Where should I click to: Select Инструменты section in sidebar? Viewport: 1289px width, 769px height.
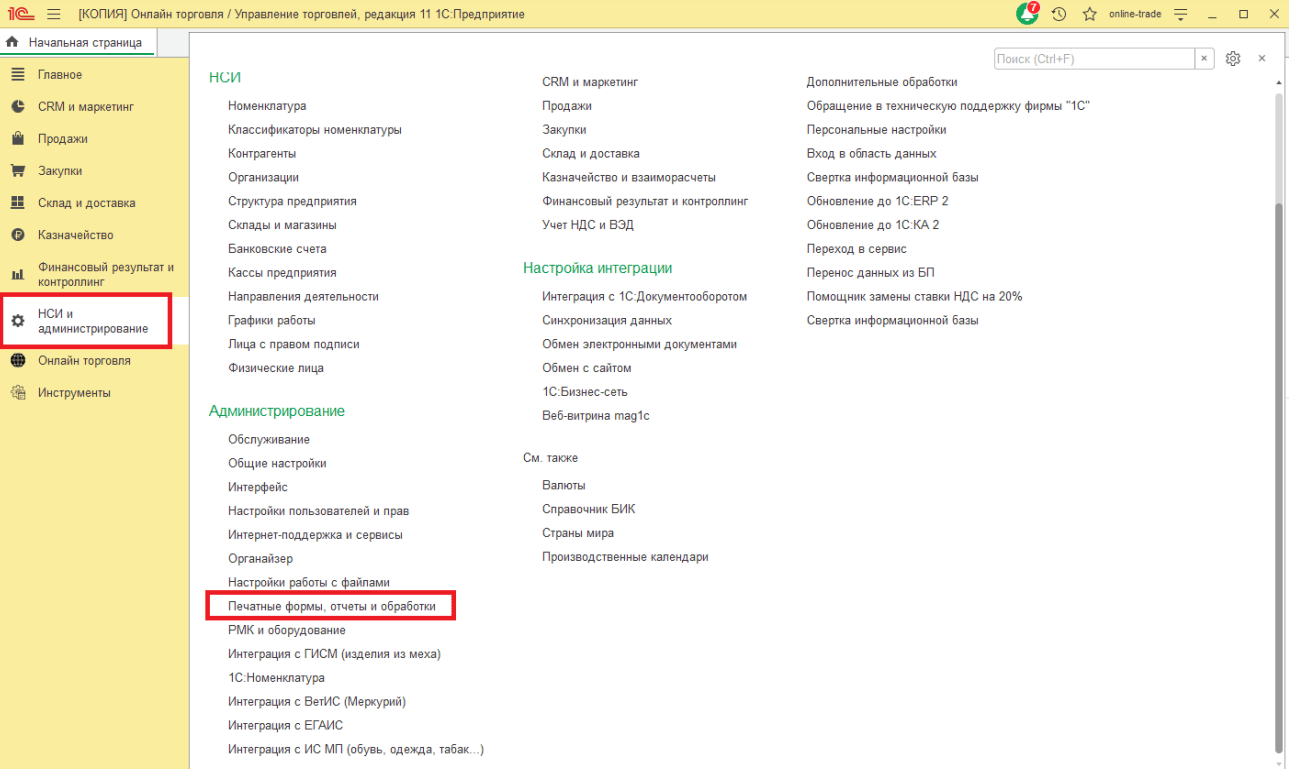[x=74, y=393]
